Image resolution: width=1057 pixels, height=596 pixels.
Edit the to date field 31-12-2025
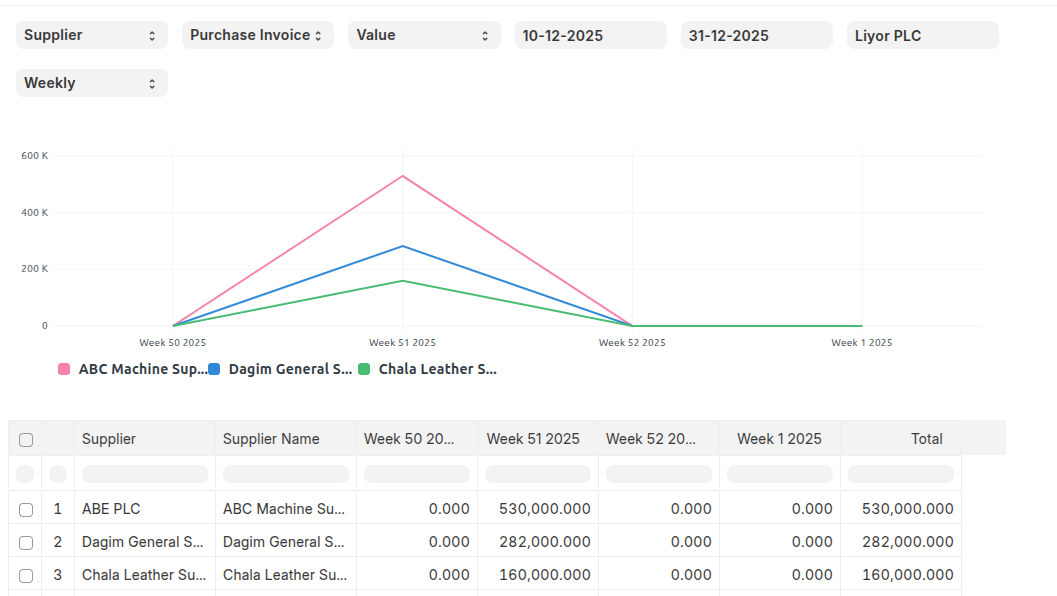tap(756, 35)
